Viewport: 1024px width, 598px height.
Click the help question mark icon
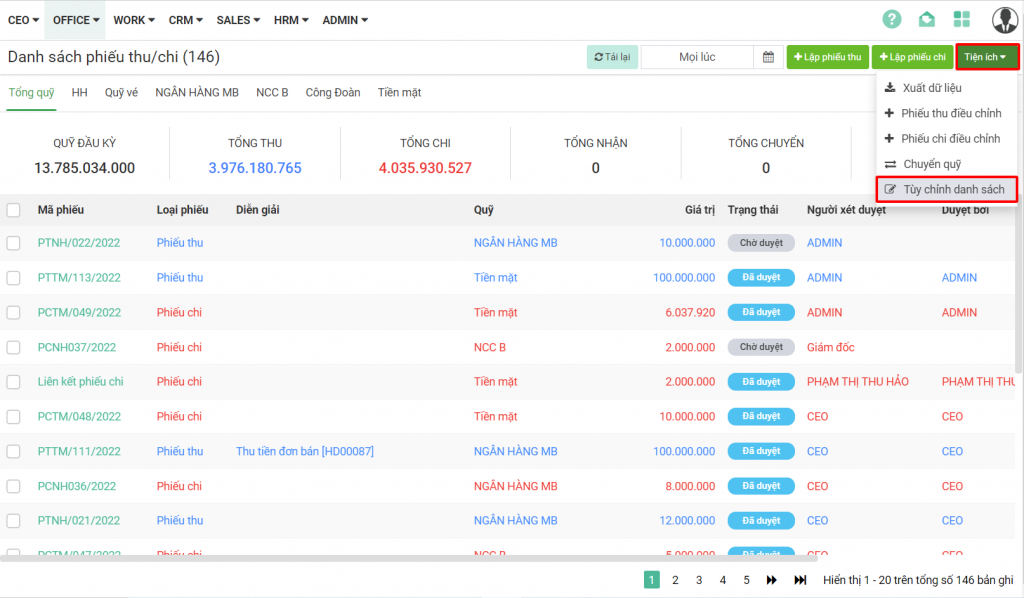pos(892,19)
